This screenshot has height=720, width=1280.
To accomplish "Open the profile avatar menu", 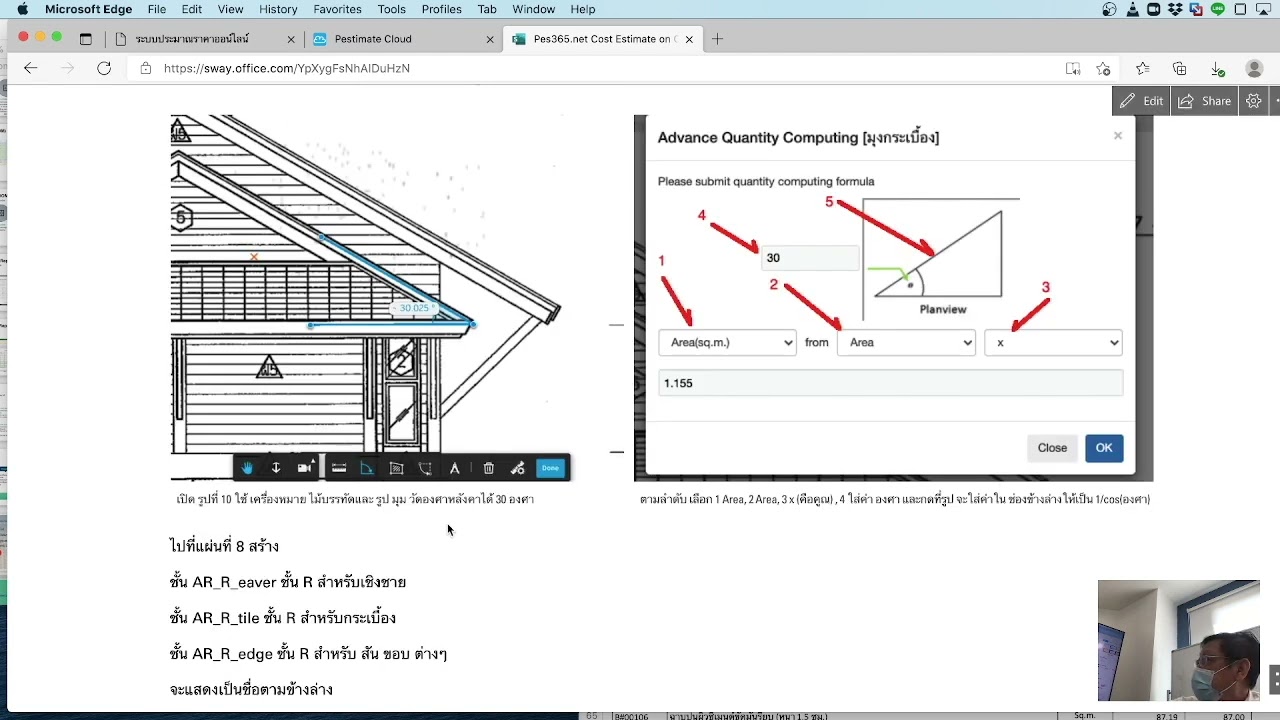I will click(1254, 68).
